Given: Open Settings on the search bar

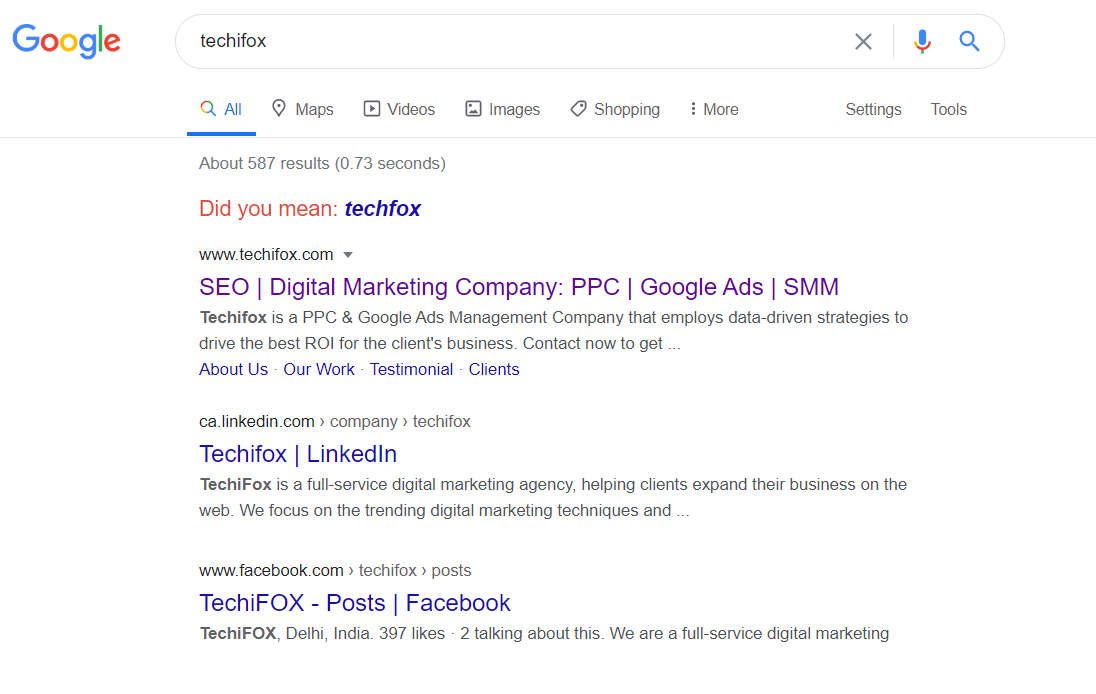Looking at the screenshot, I should tap(873, 110).
